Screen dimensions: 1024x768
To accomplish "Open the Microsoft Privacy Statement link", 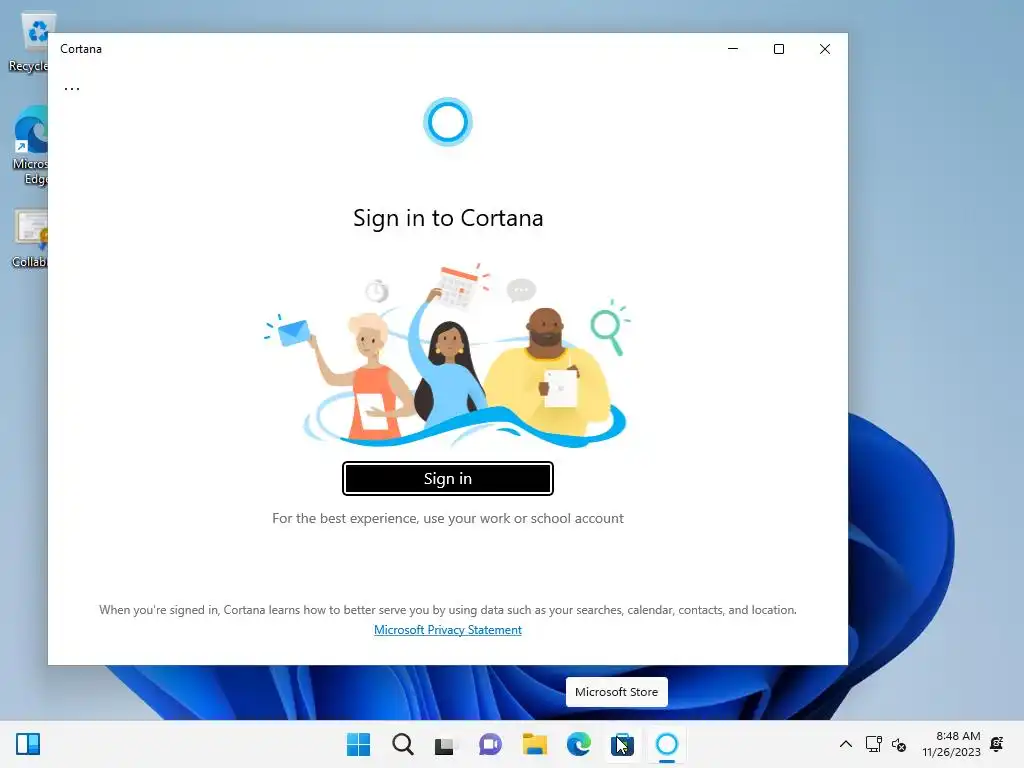I will tap(447, 630).
